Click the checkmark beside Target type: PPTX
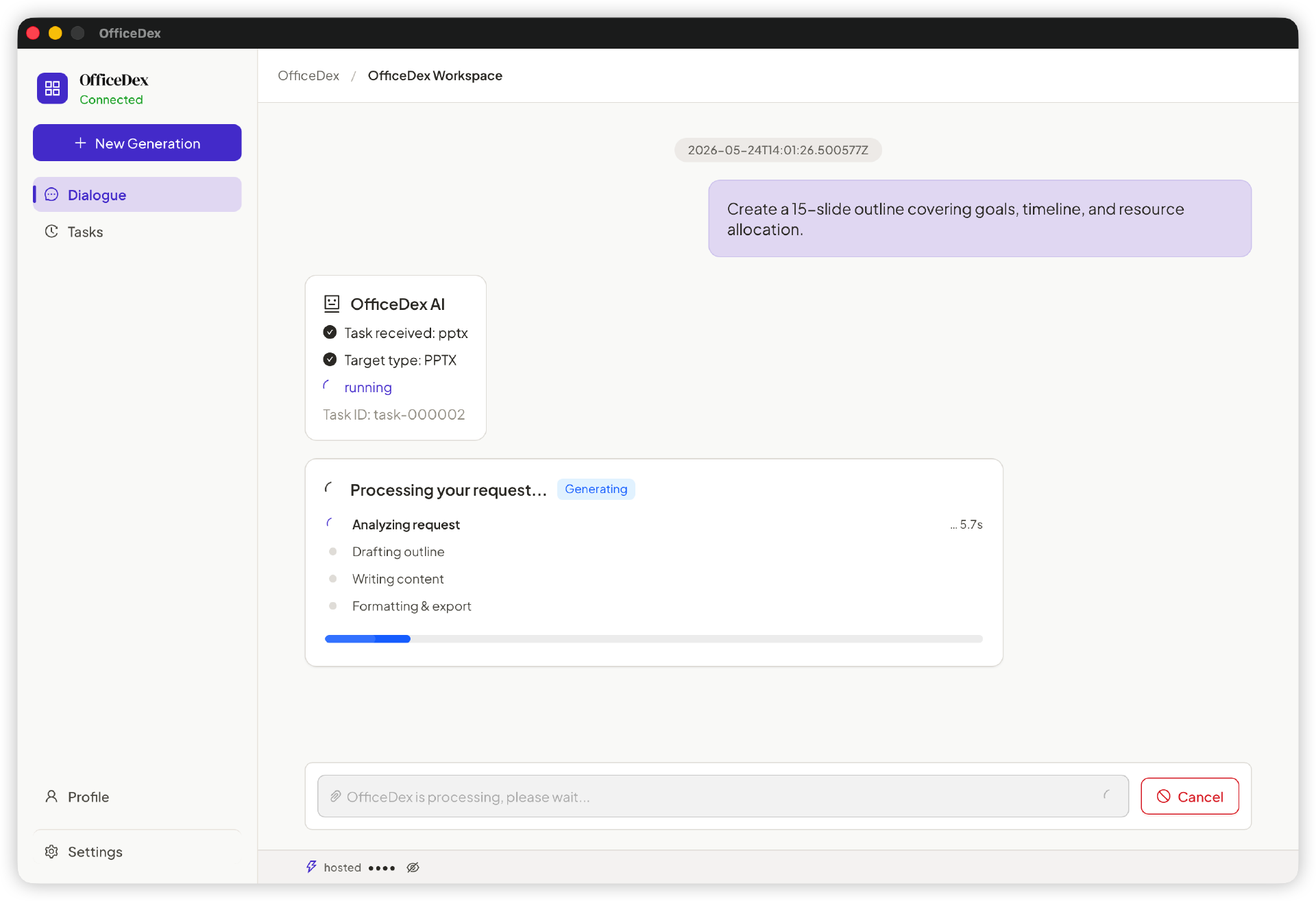 point(330,360)
